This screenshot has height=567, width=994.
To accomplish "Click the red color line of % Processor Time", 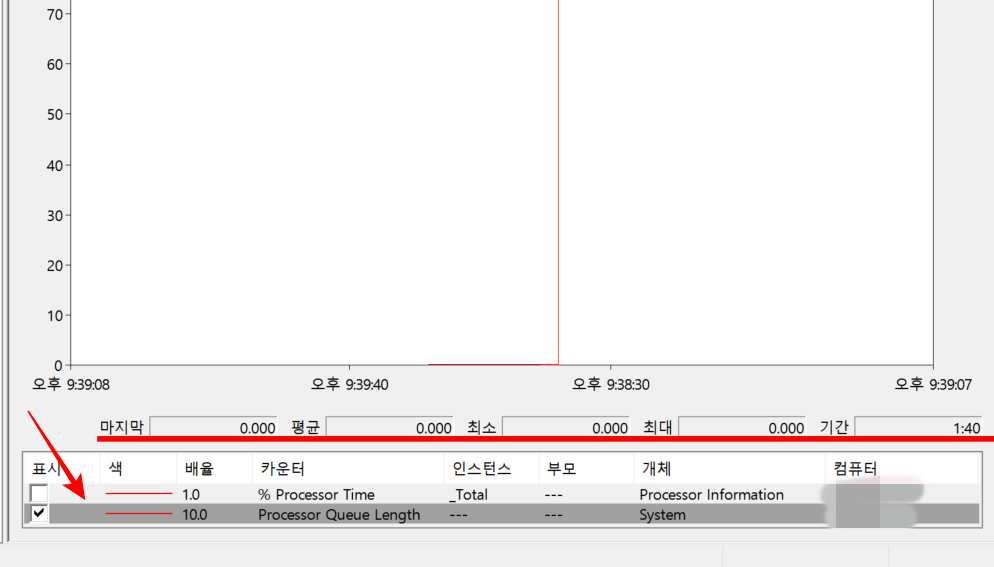I will pos(139,493).
